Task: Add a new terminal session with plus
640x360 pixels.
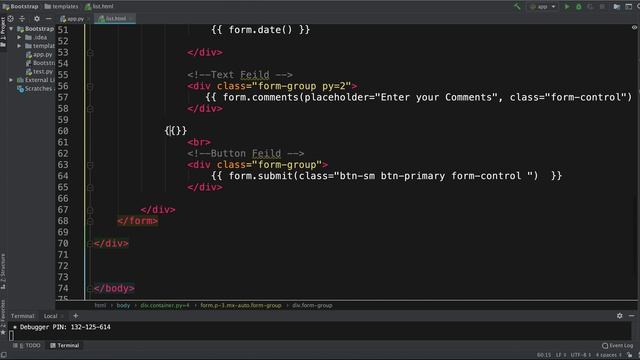Action: (76, 316)
